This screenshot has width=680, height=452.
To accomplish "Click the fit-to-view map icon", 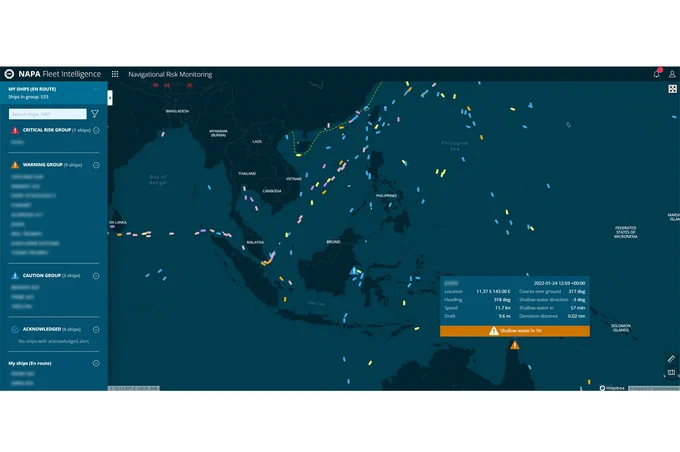I will [x=672, y=89].
